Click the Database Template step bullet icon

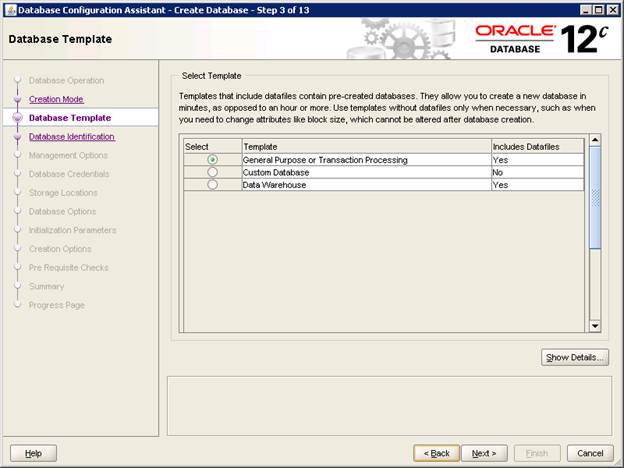coord(17,118)
